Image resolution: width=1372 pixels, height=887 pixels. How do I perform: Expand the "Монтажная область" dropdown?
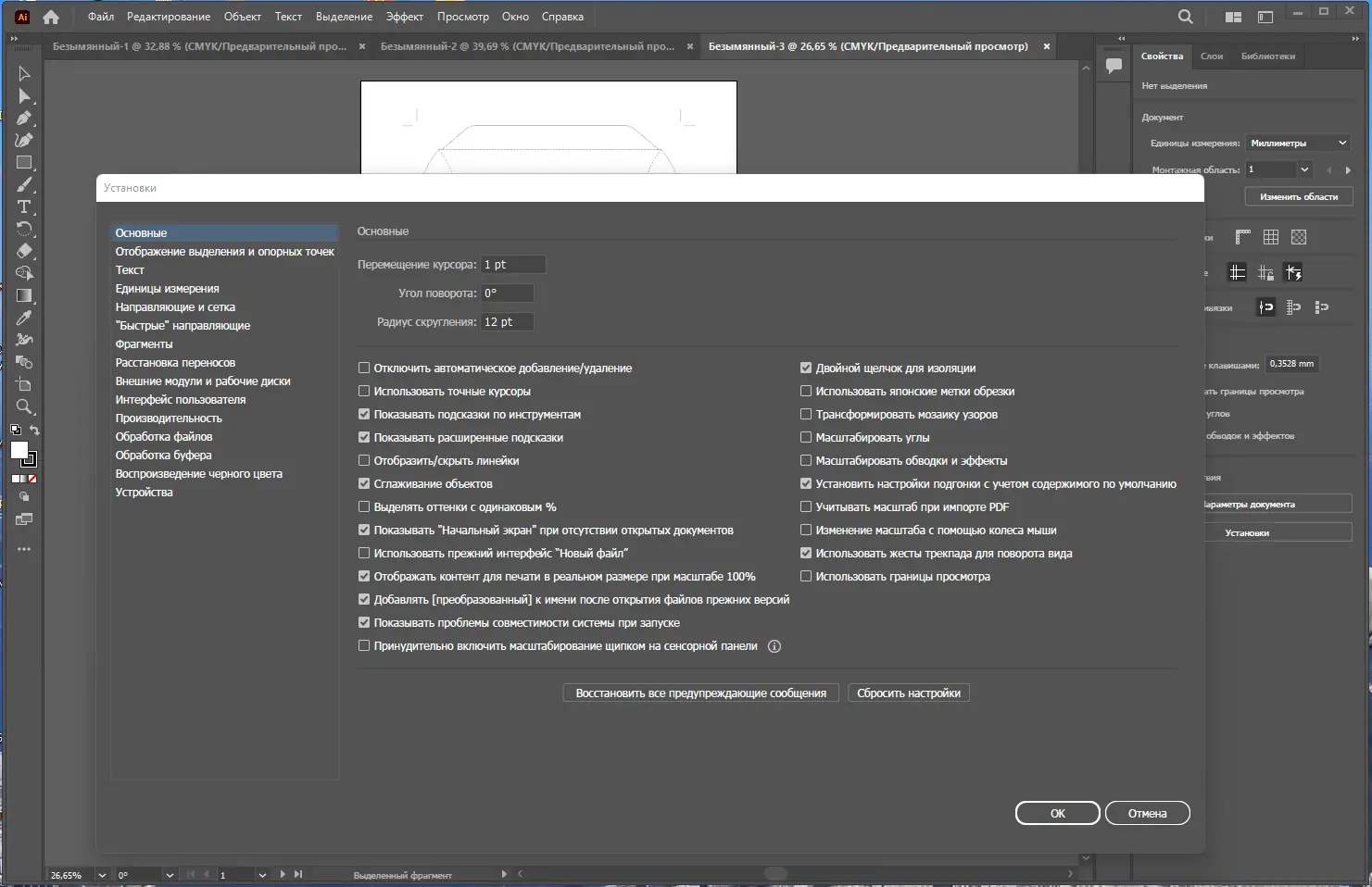[x=1304, y=169]
